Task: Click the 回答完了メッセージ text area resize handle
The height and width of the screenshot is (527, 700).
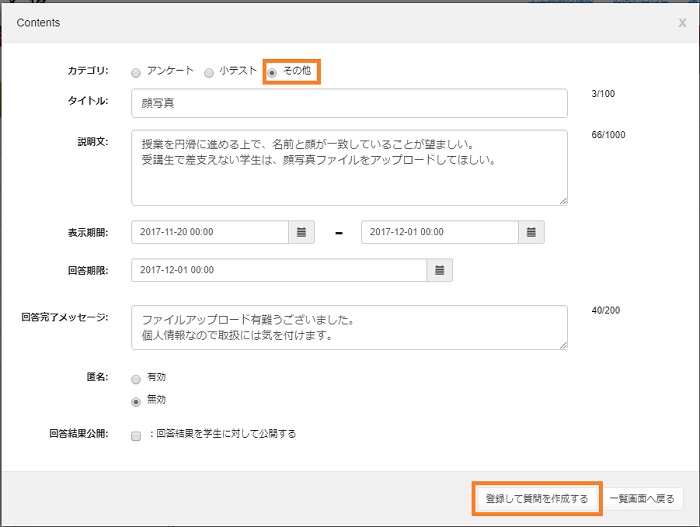Action: 563,345
